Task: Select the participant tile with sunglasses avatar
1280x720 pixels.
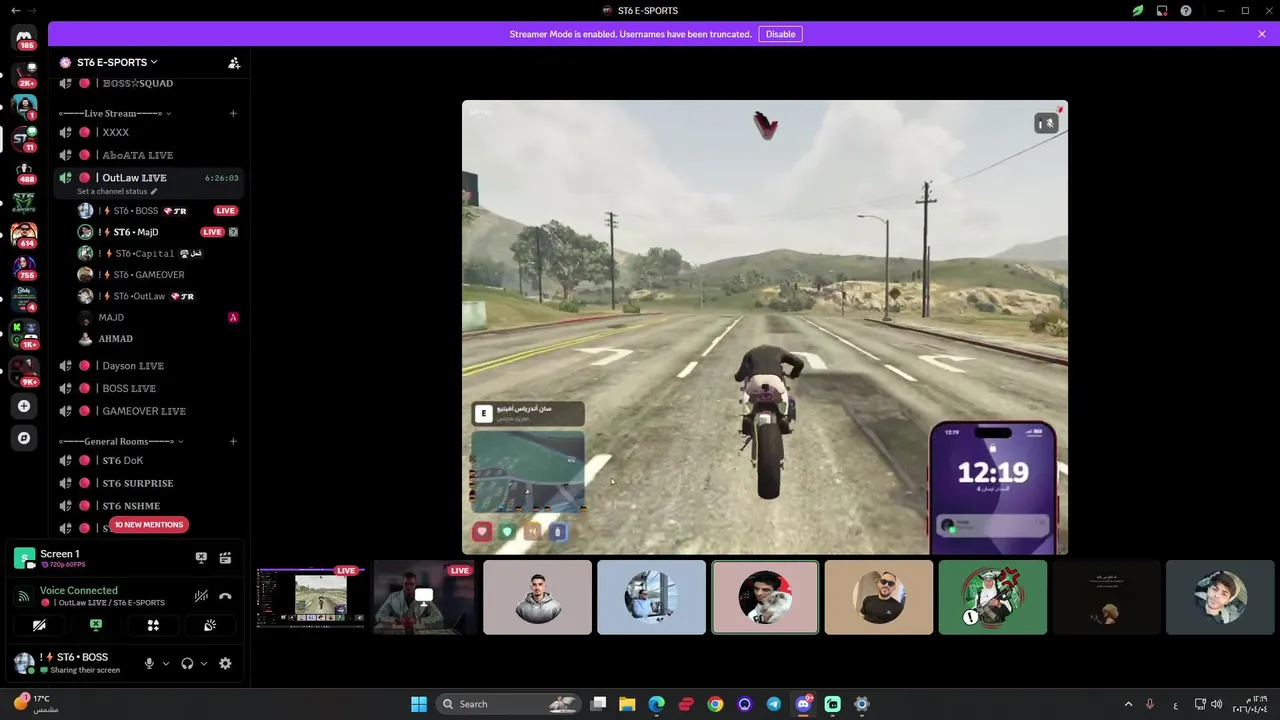Action: pyautogui.click(x=879, y=597)
